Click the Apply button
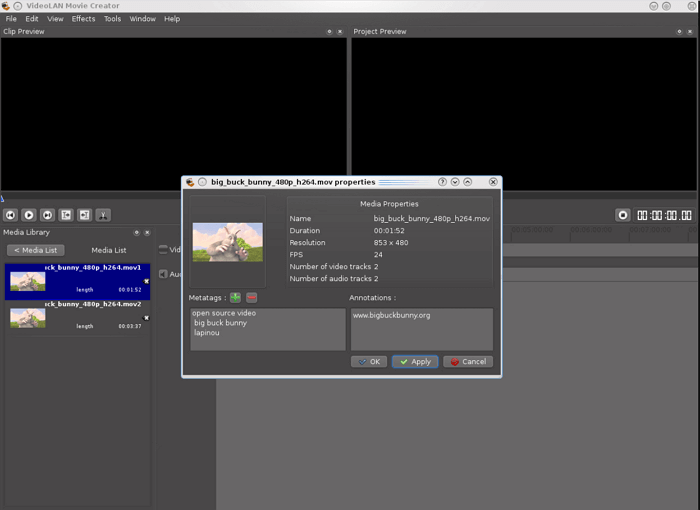 click(x=414, y=362)
